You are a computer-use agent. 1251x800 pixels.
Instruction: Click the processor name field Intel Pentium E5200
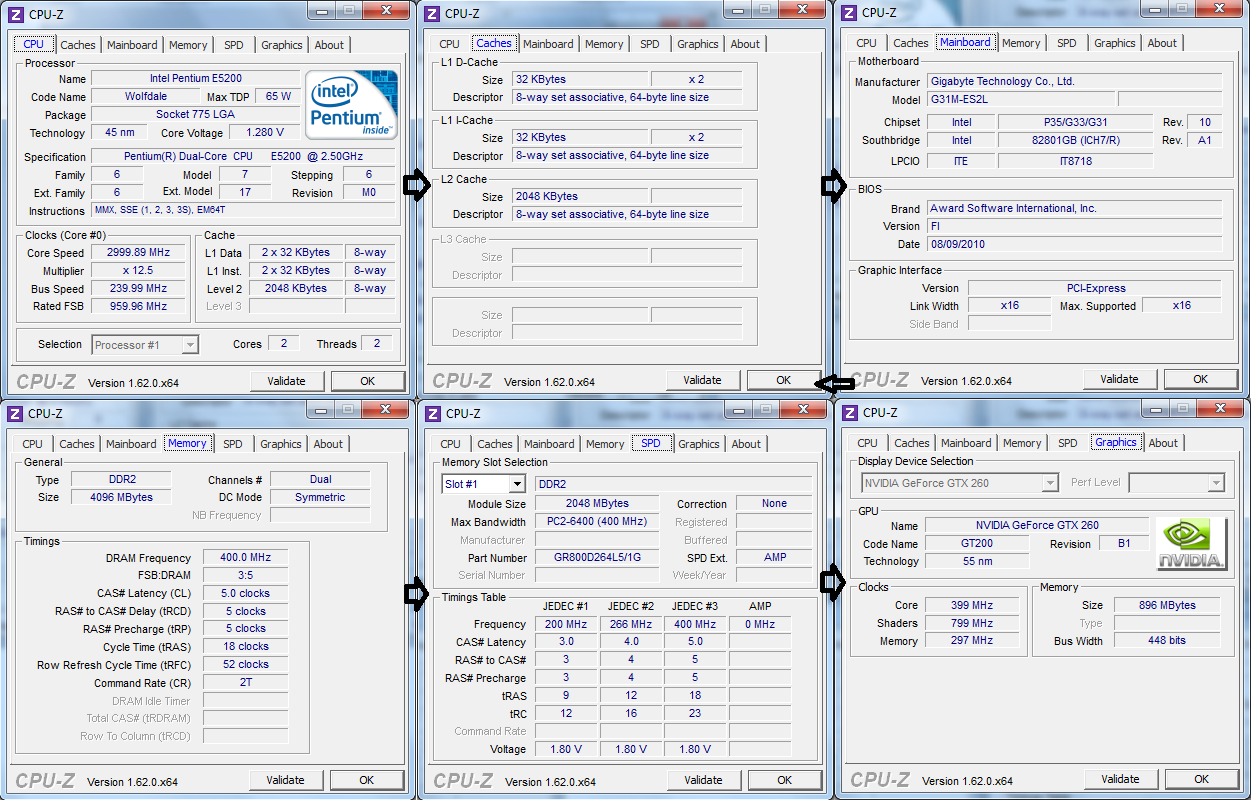tap(196, 79)
